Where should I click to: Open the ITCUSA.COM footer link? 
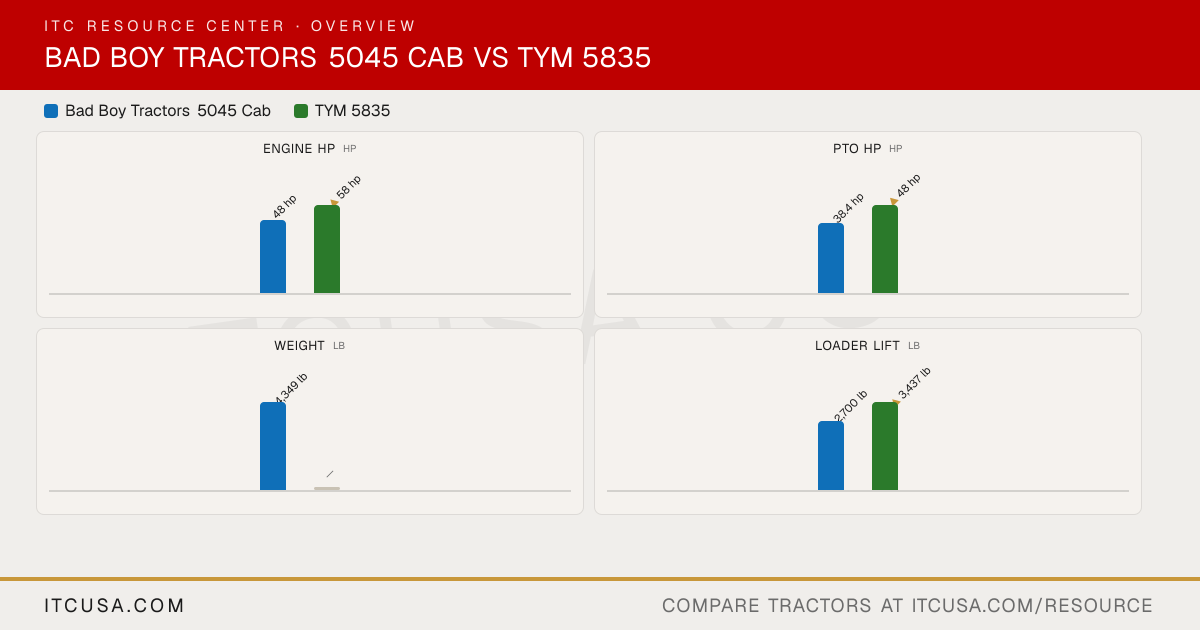click(x=115, y=606)
